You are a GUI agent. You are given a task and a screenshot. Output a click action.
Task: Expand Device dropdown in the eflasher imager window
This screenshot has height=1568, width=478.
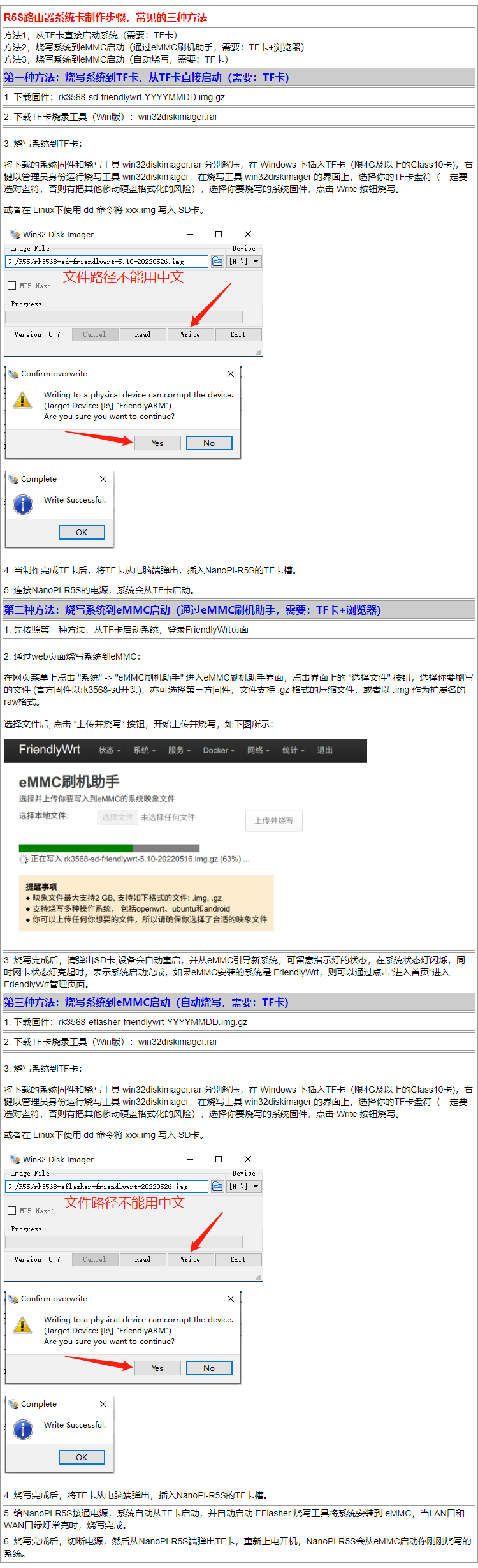click(x=245, y=1187)
